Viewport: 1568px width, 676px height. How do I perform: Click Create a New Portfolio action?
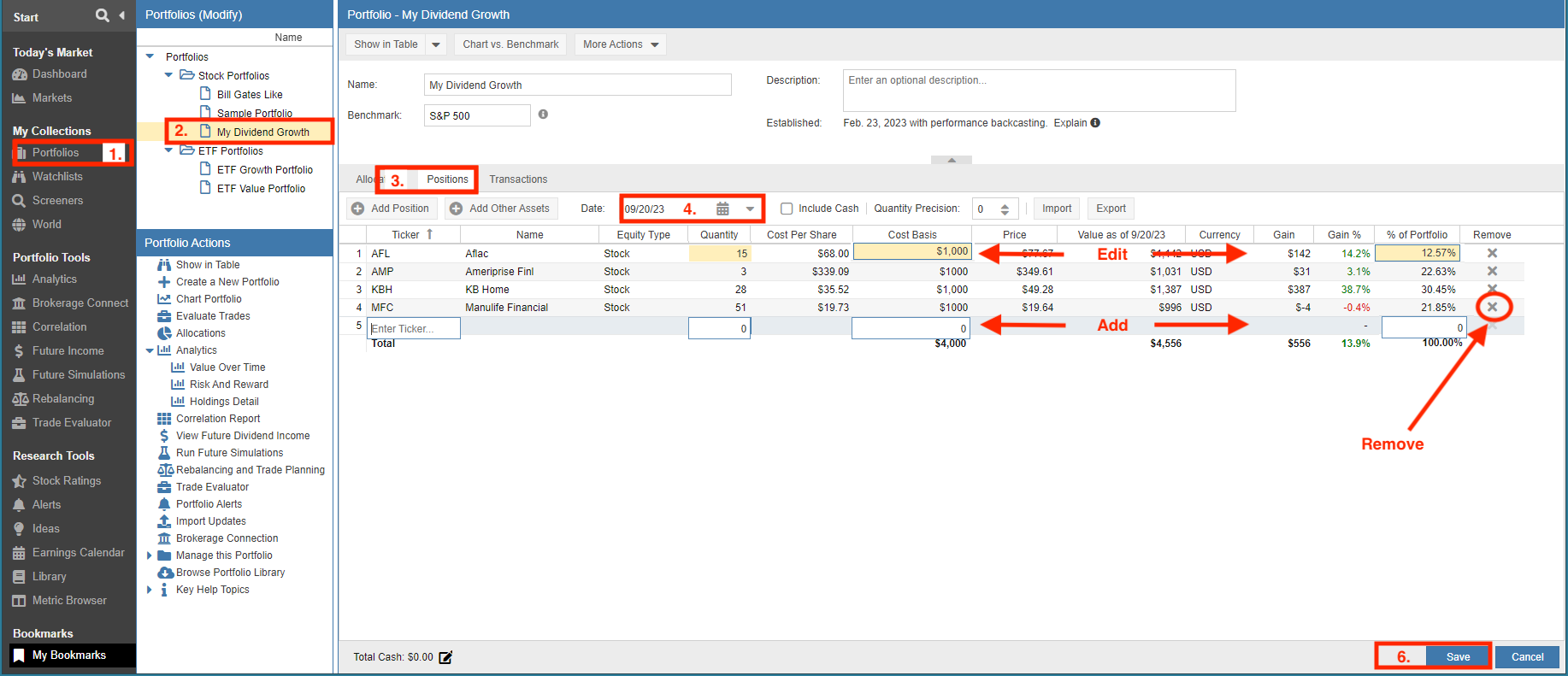[x=227, y=282]
